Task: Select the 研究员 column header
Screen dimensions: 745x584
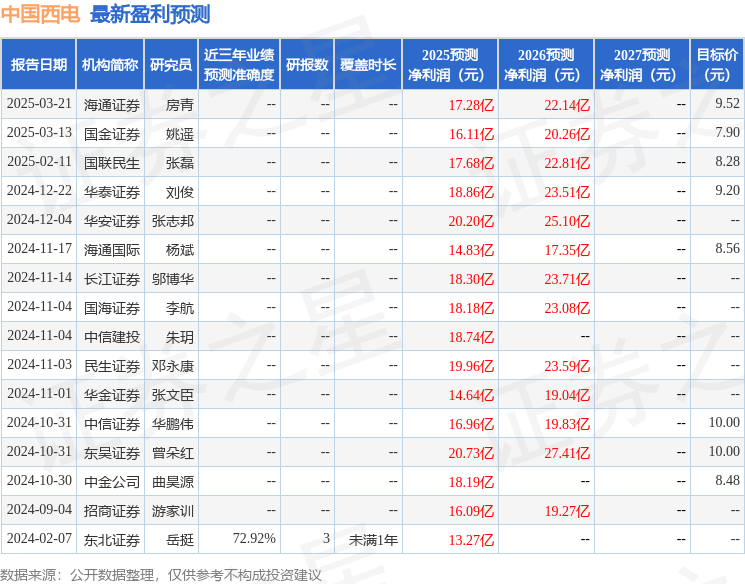Action: [x=171, y=65]
